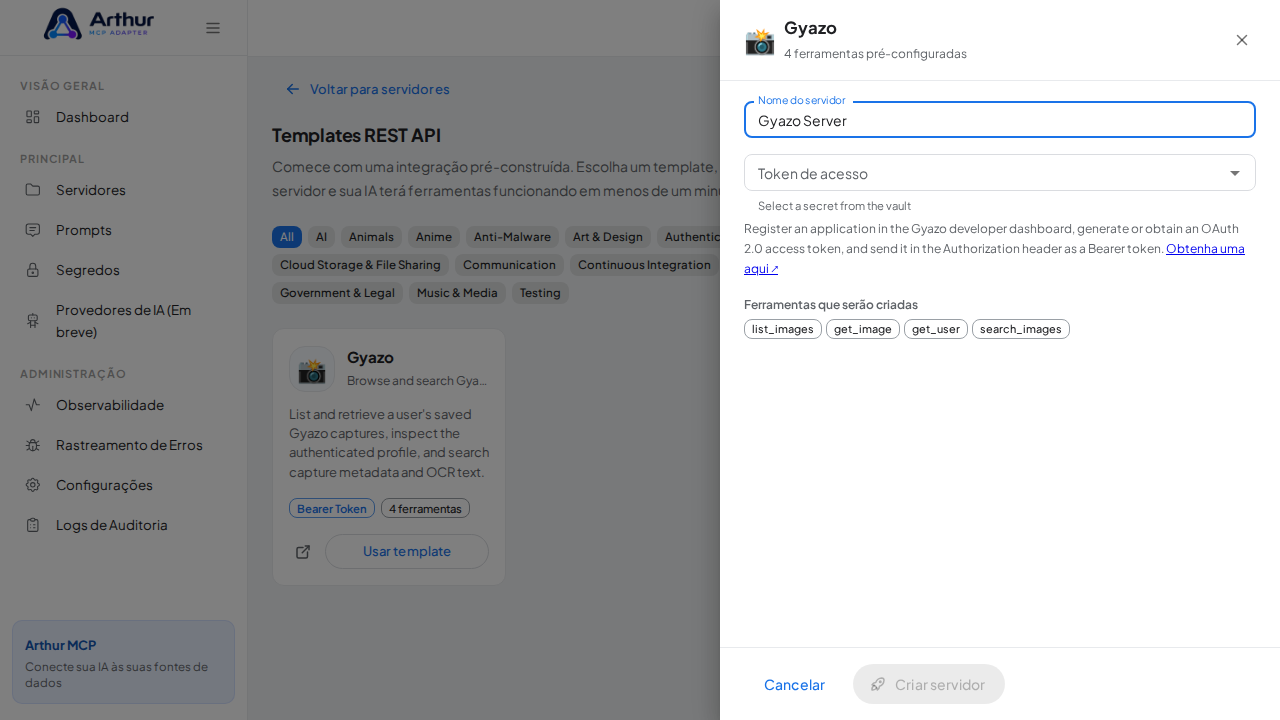1280x720 pixels.
Task: Click Voltar para servidores link
Action: point(367,89)
